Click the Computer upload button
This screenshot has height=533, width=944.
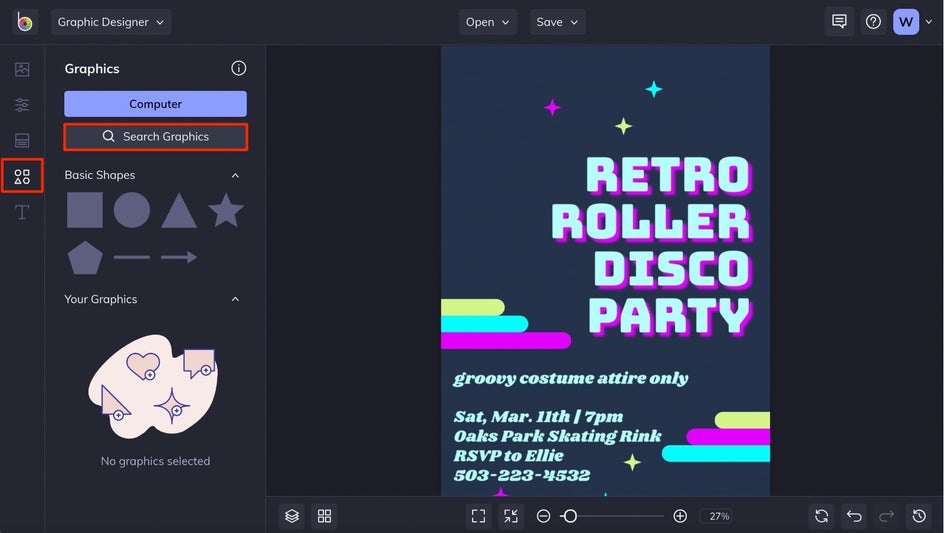[155, 104]
